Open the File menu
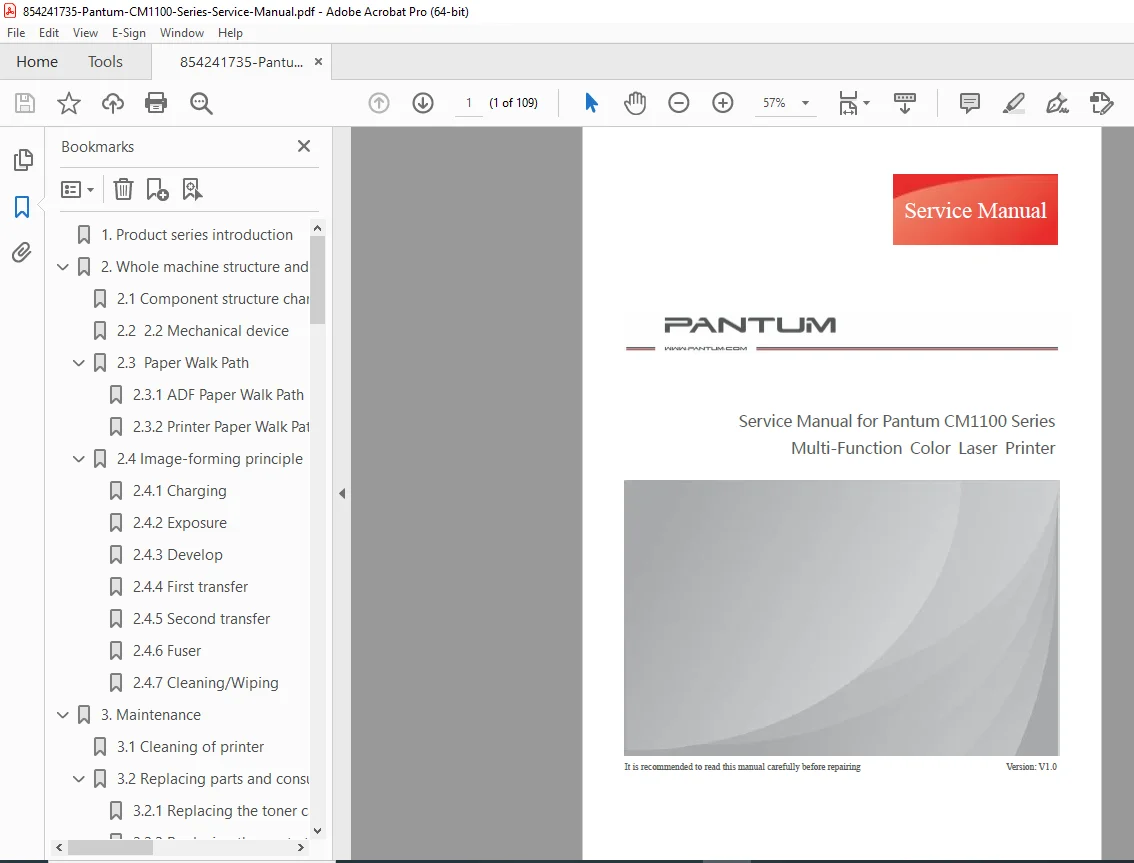 pos(16,33)
